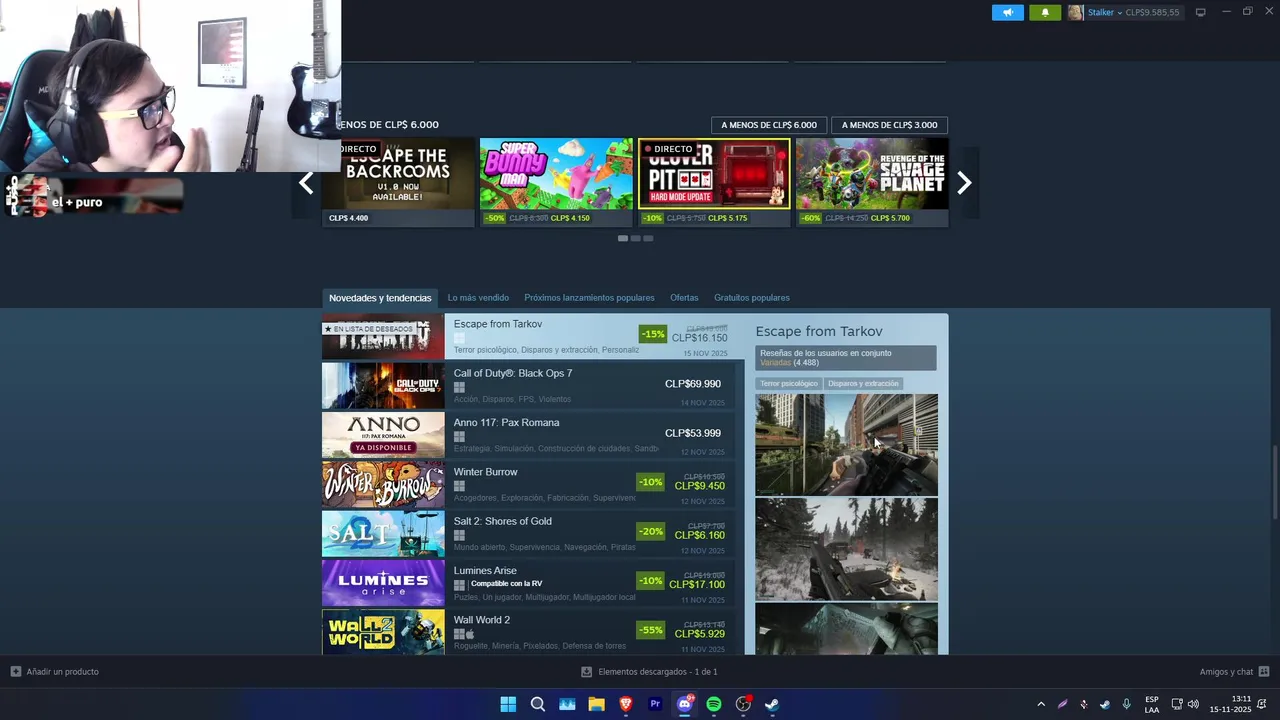1280x720 pixels.
Task: Click the Salt 2 thumbnail image
Action: coord(383,534)
